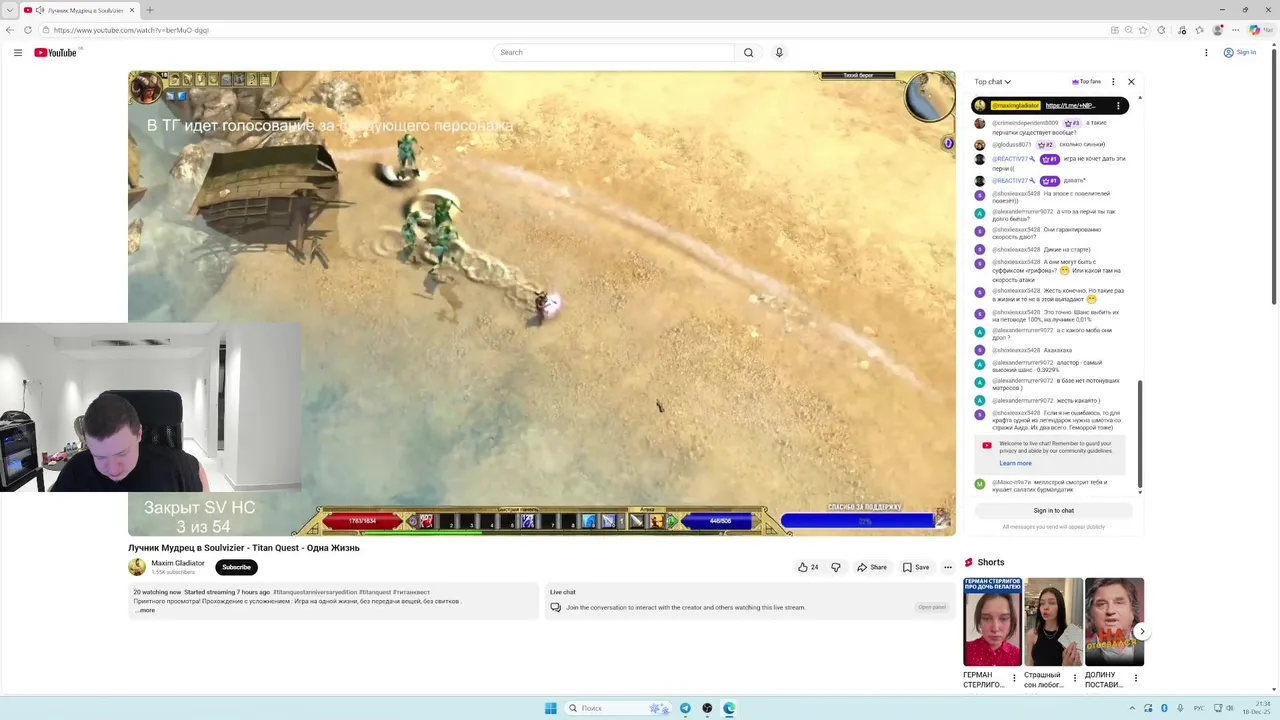Go back in browser history
The image size is (1280, 720).
[x=10, y=30]
